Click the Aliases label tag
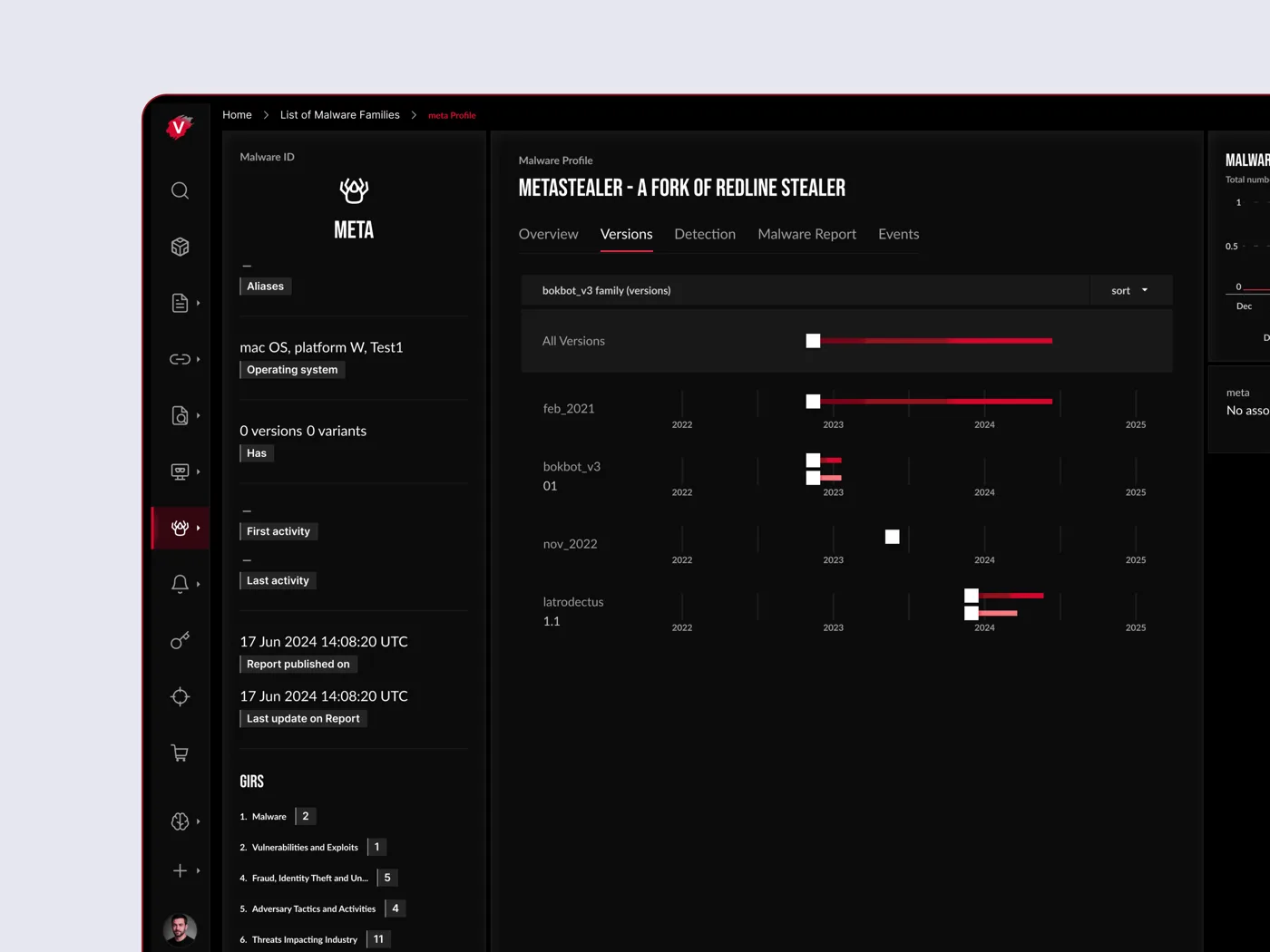The height and width of the screenshot is (952, 1270). [x=265, y=286]
